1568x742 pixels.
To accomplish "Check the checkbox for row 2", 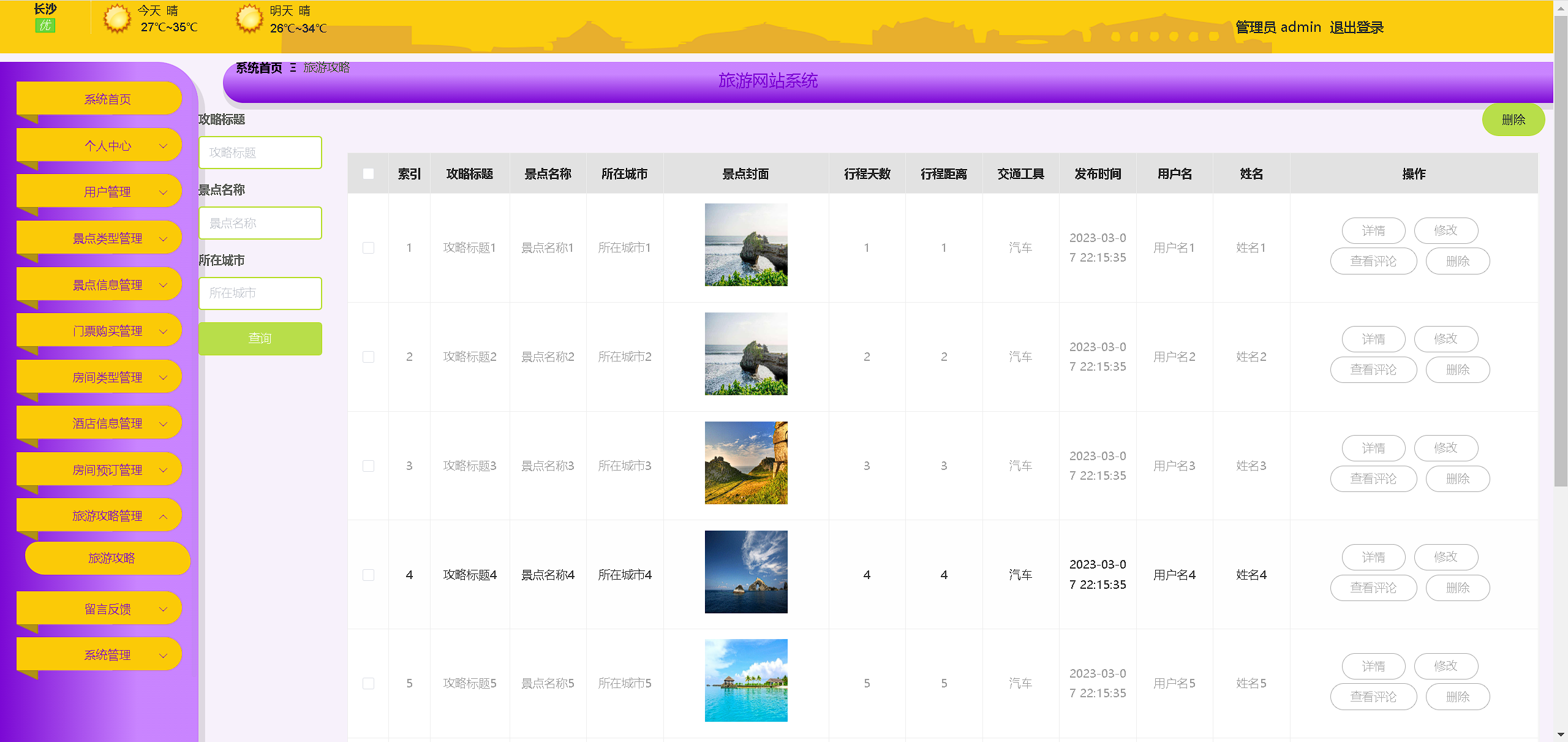I will point(368,357).
